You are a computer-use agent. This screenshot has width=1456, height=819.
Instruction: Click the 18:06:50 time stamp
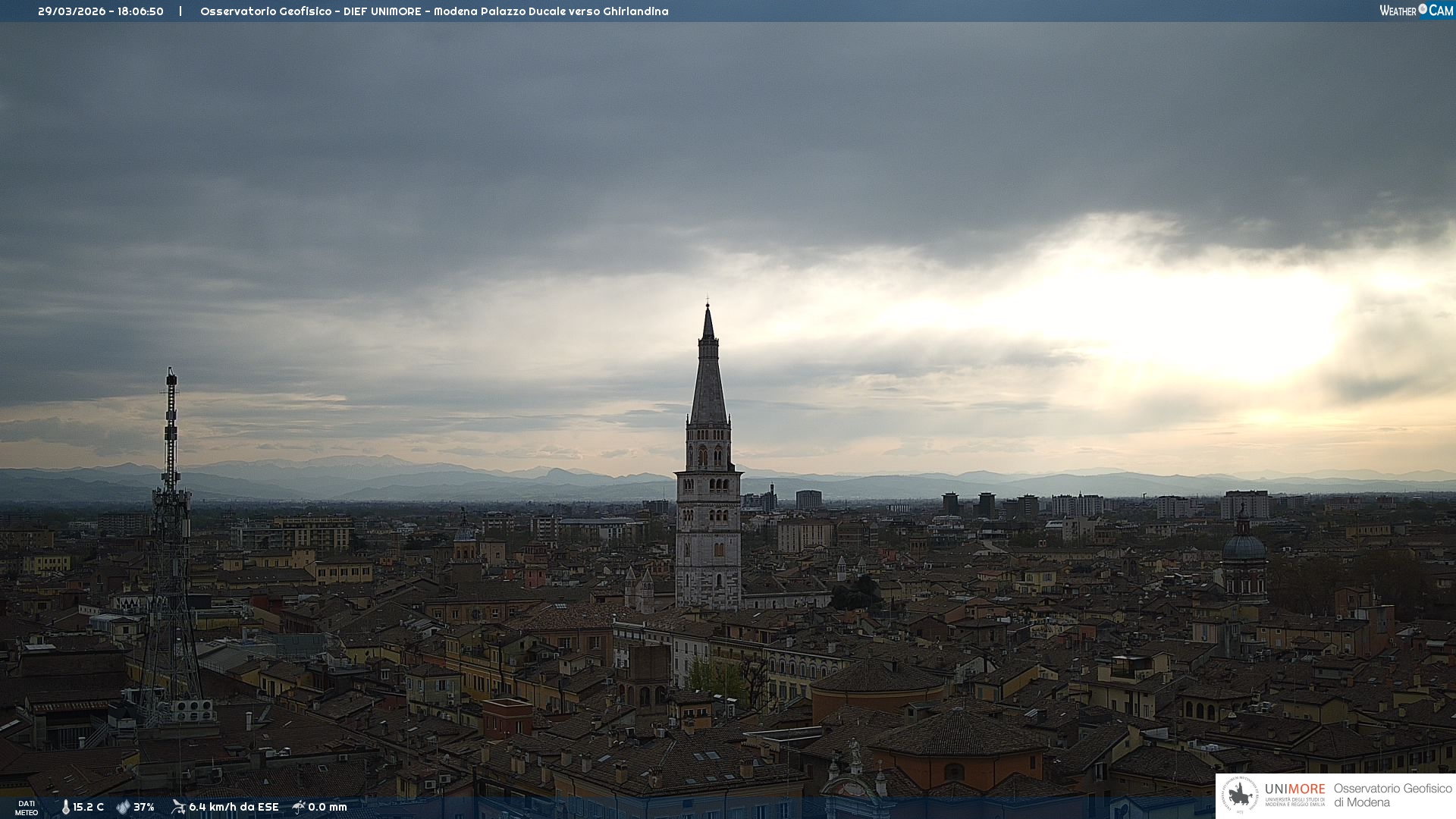(140, 11)
